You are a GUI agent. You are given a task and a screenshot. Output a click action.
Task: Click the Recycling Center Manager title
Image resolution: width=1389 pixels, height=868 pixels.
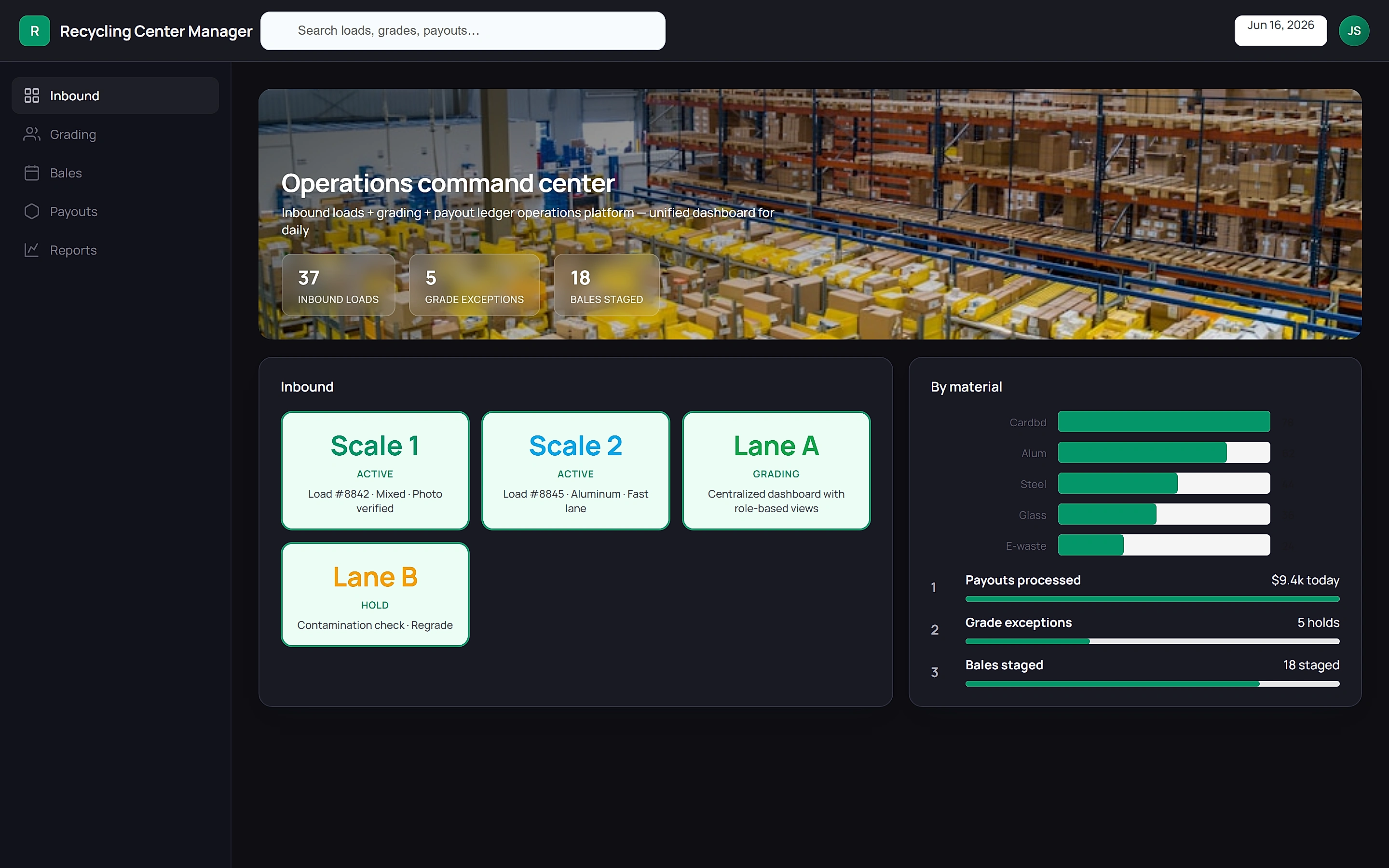[x=156, y=31]
